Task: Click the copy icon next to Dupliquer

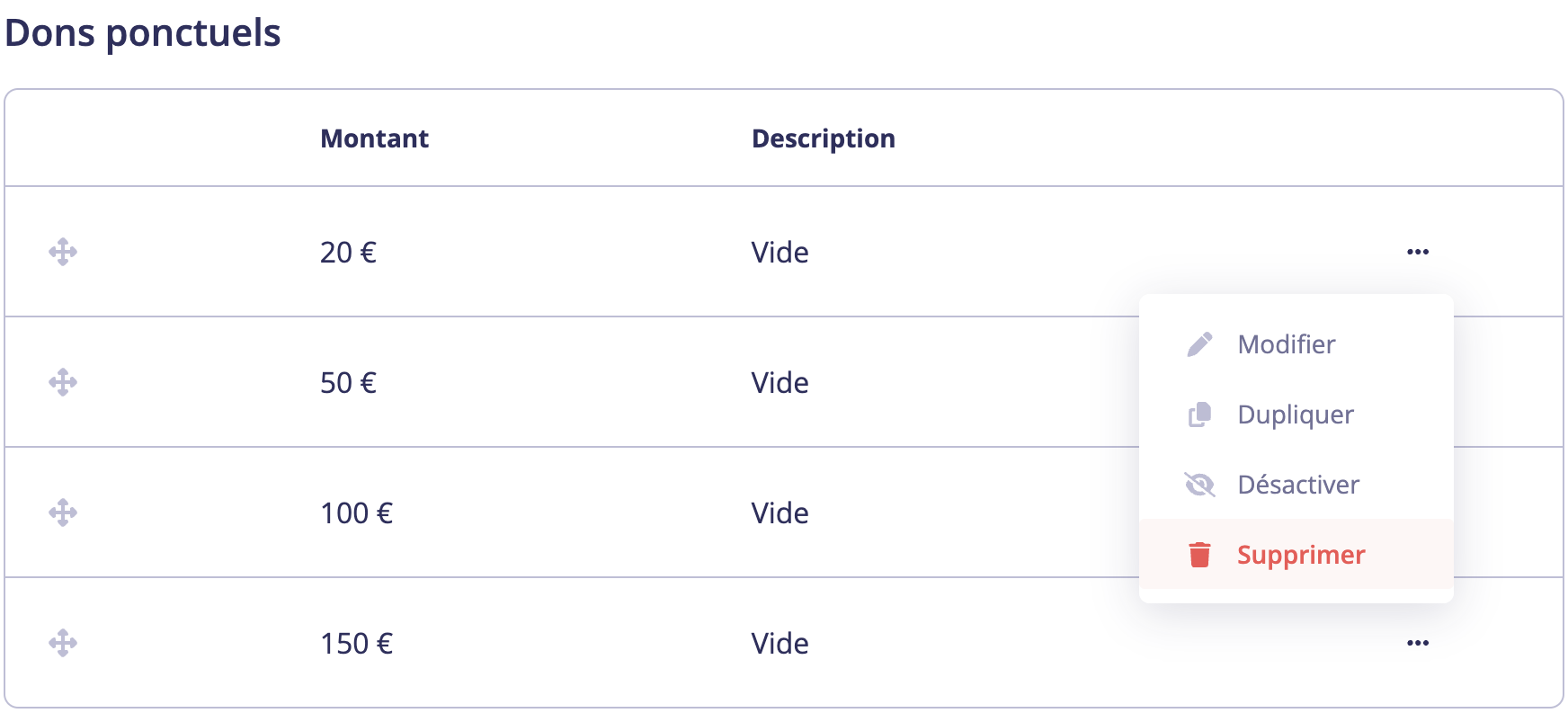Action: pos(1199,414)
